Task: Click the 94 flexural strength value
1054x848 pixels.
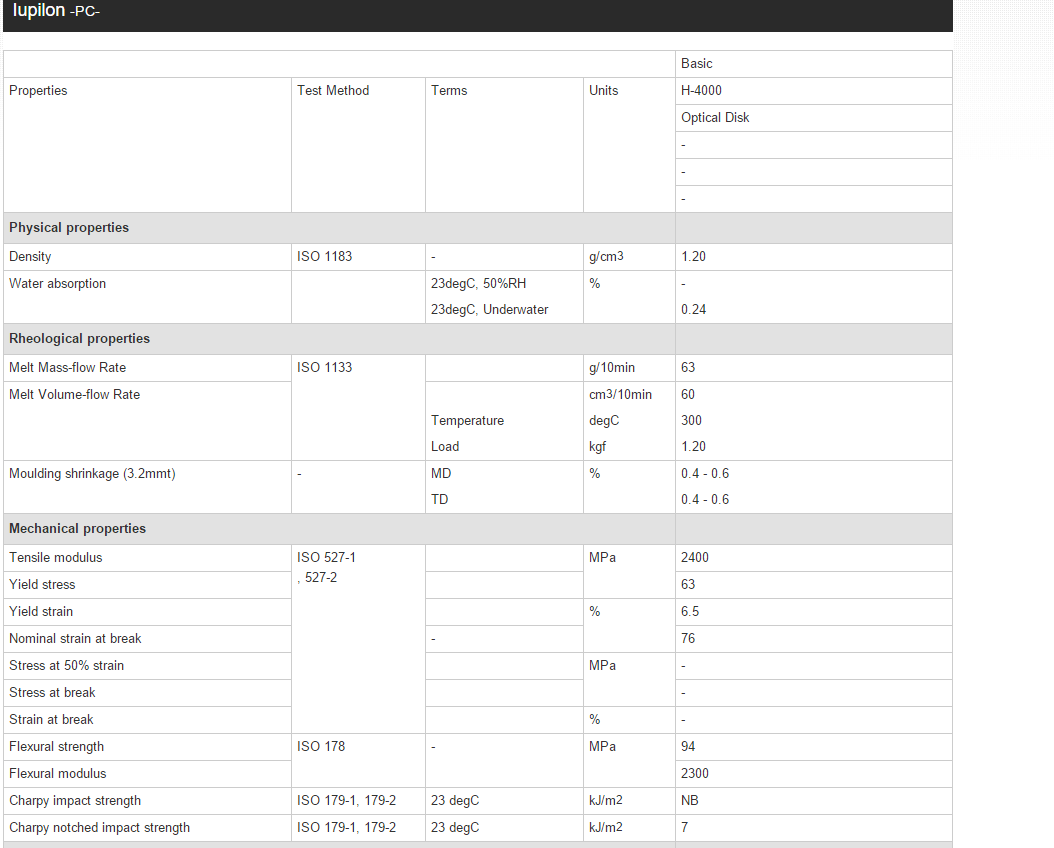Action: (x=688, y=747)
